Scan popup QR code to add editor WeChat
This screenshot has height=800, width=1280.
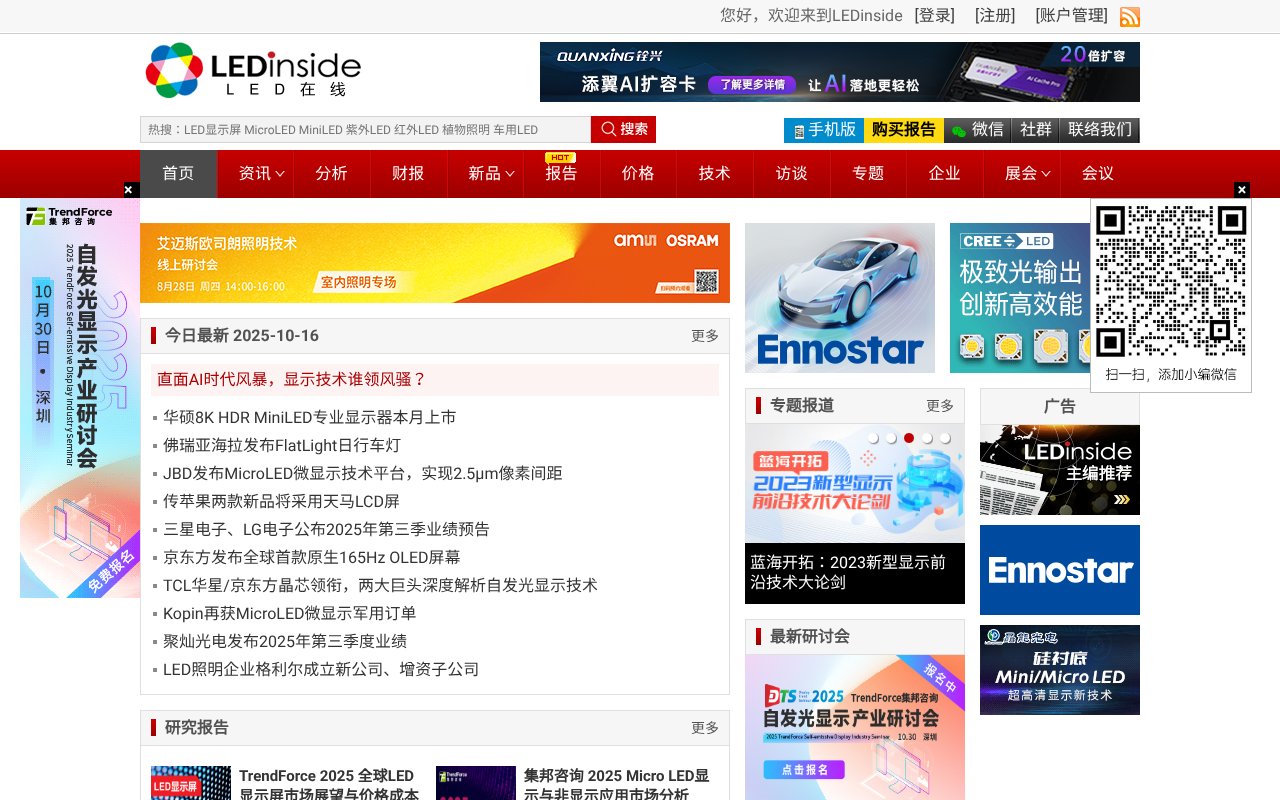[x=1170, y=283]
